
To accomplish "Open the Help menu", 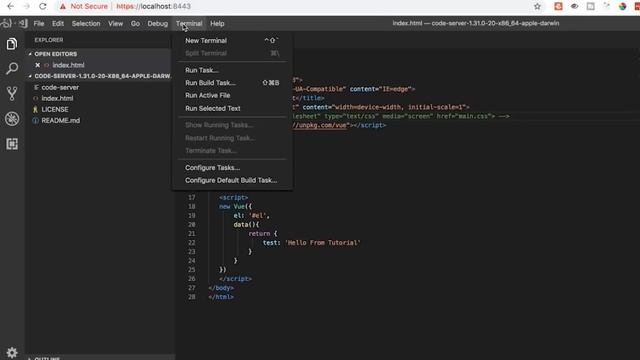I will pos(217,24).
